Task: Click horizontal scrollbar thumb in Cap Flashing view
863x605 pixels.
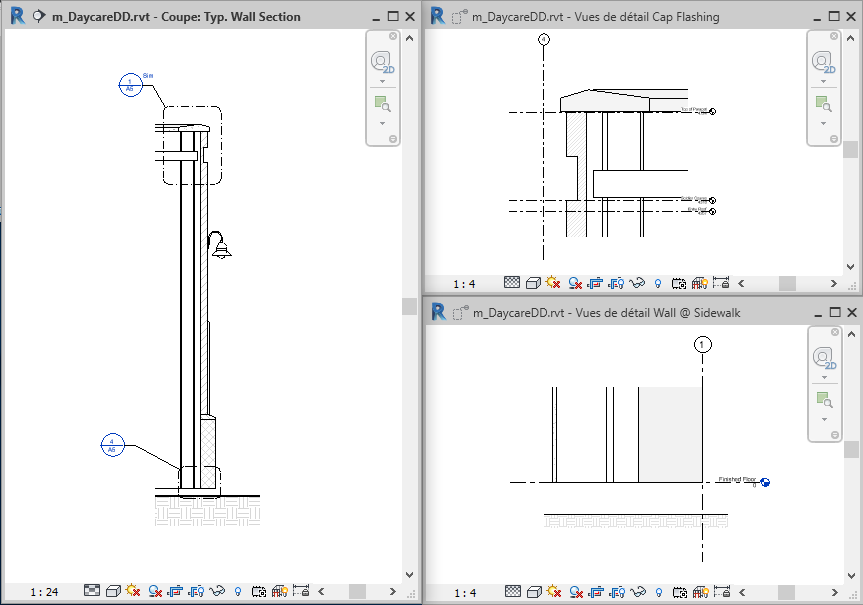Action: pyautogui.click(x=787, y=284)
